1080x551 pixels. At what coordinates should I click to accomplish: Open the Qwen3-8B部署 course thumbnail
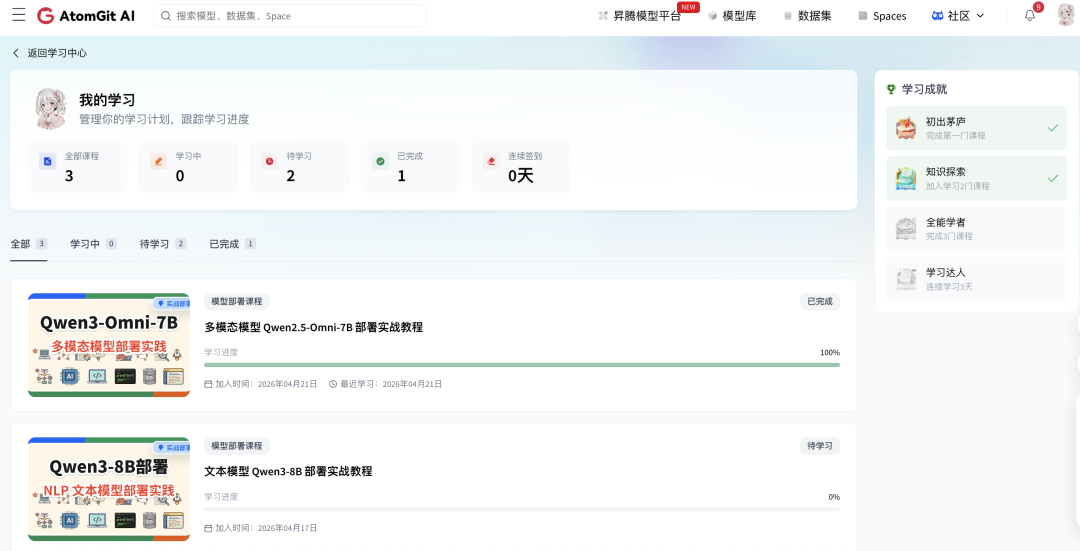(109, 489)
